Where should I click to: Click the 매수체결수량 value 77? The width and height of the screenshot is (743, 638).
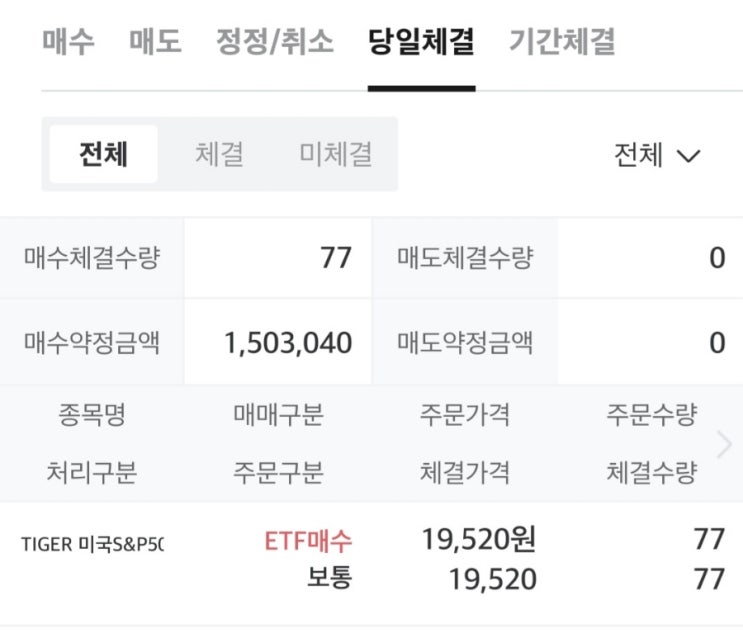tap(336, 258)
